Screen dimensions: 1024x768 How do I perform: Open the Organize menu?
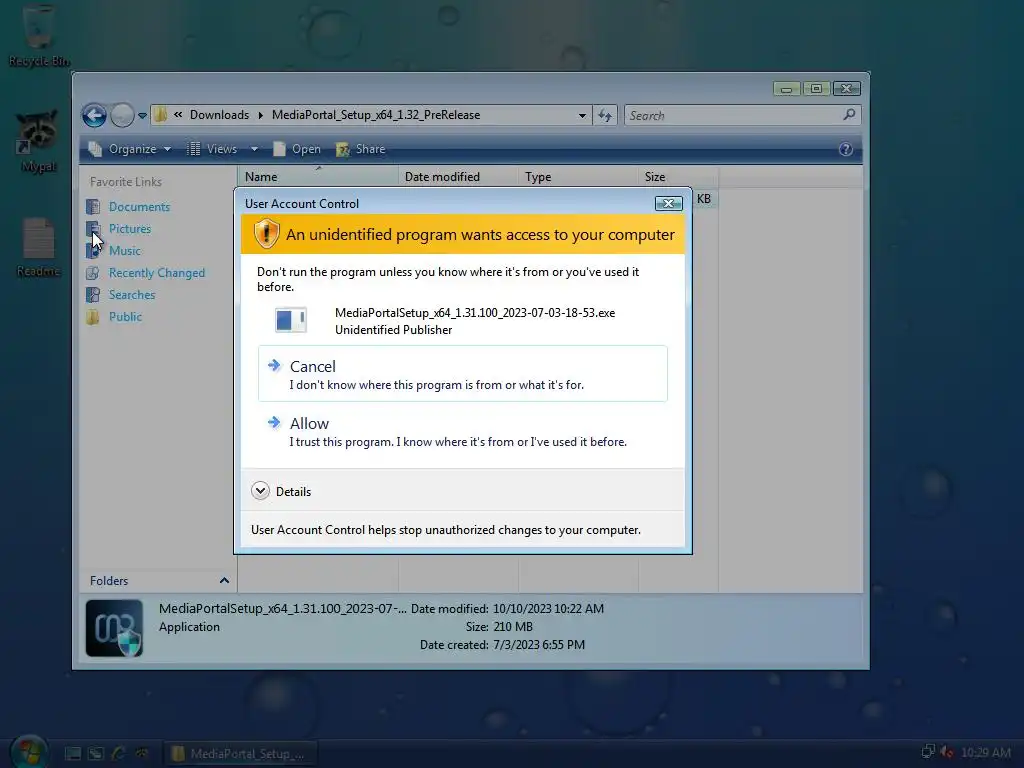130,149
